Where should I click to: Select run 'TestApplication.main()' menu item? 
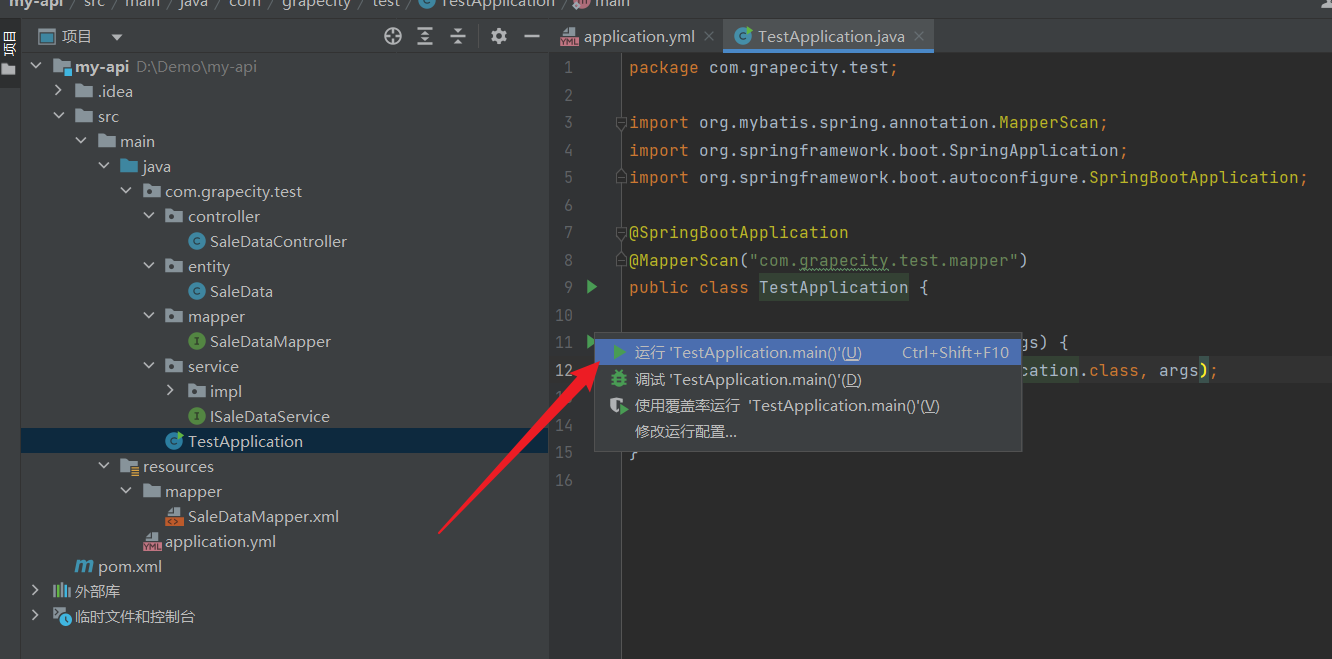[x=747, y=352]
